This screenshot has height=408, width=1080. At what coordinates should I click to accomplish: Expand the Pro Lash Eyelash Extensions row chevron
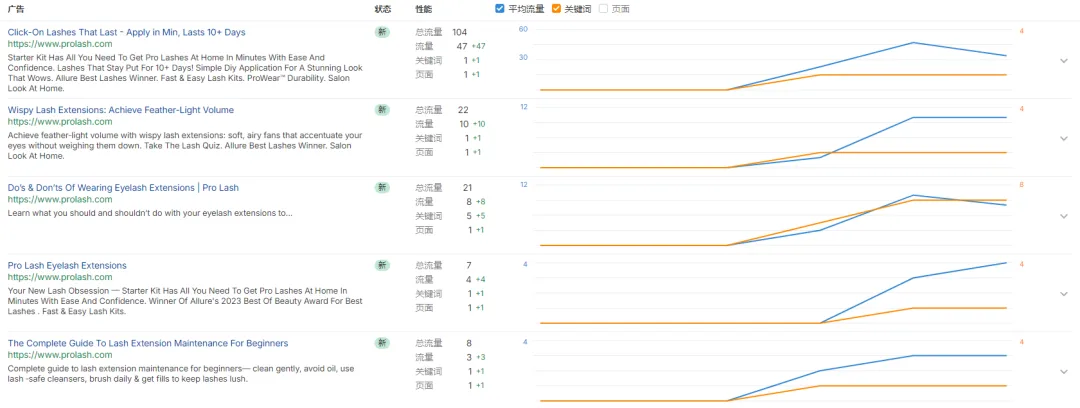(1064, 295)
